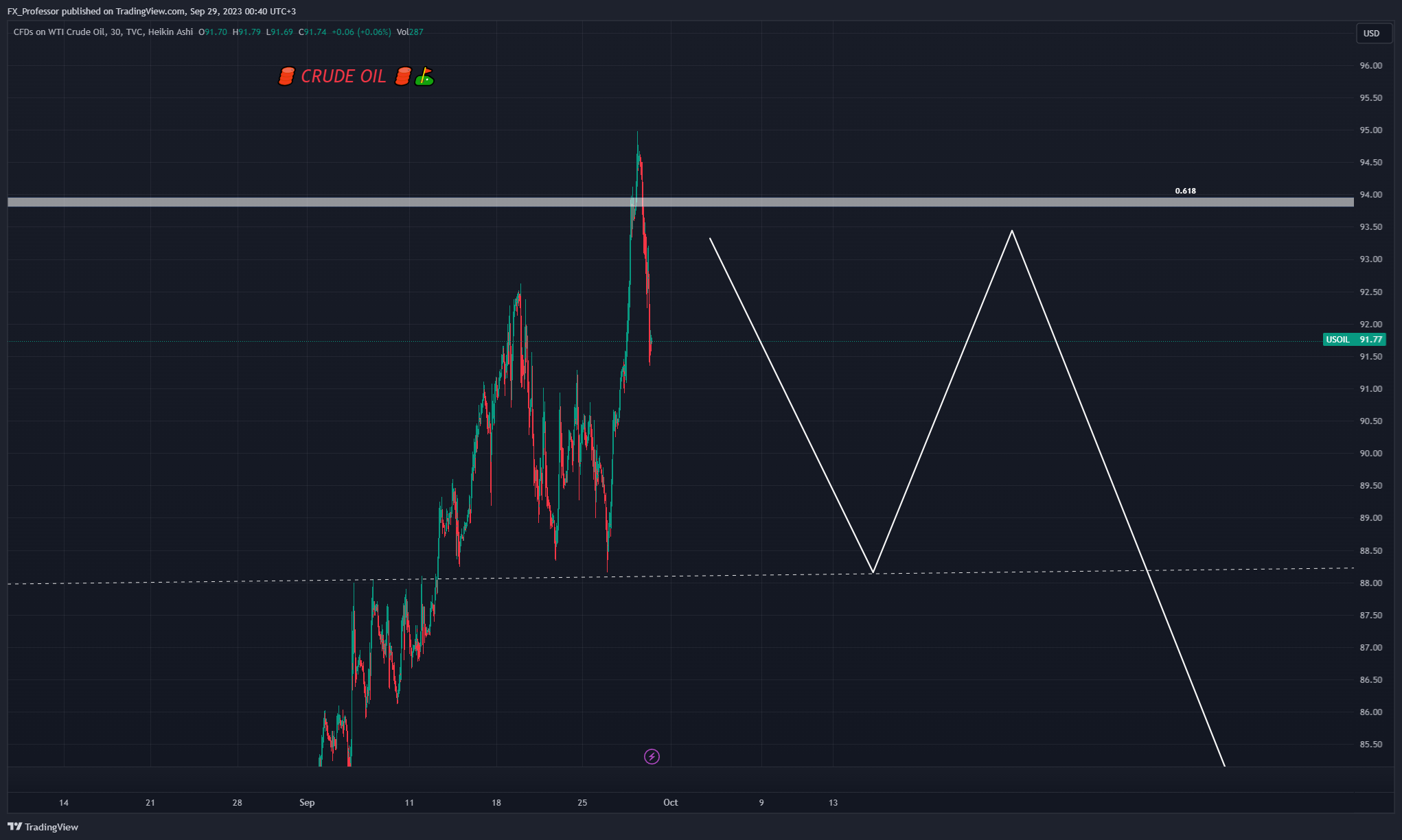
Task: Click the 25 date label on time axis
Action: click(582, 802)
